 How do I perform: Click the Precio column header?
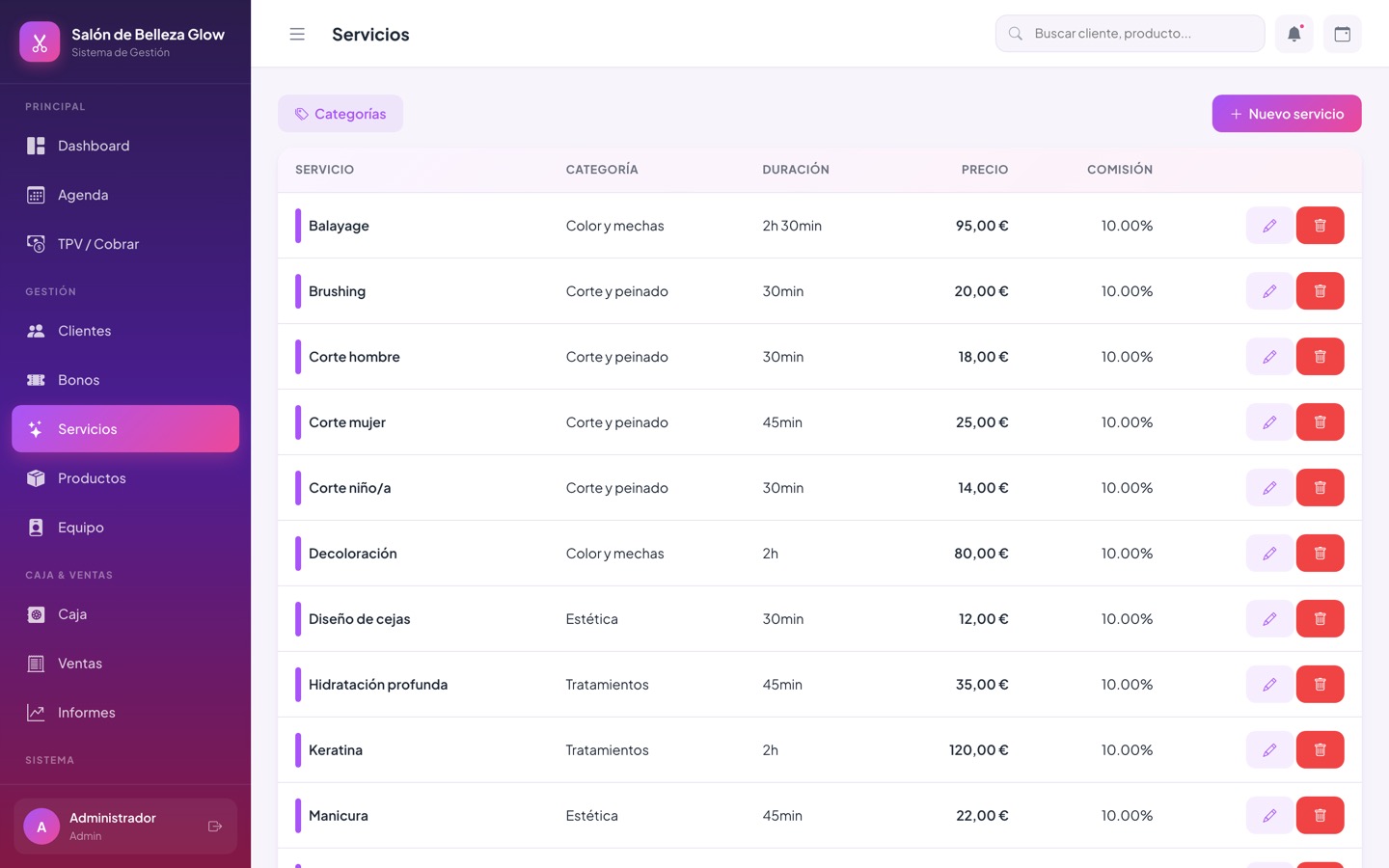[x=984, y=170]
